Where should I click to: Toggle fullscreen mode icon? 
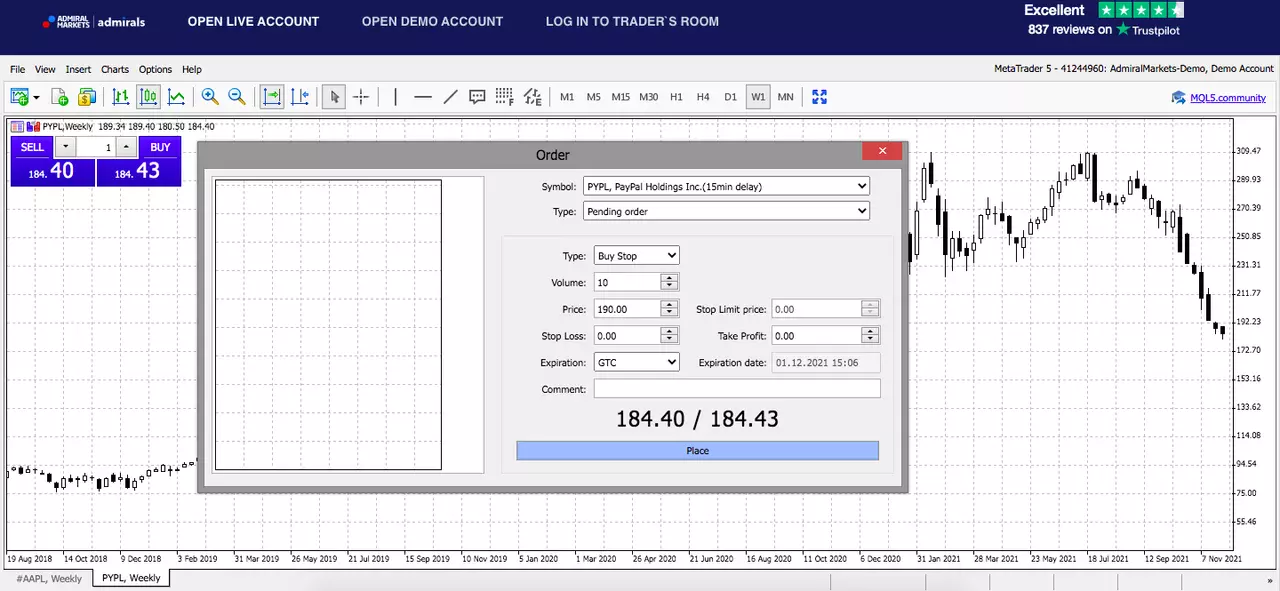tap(820, 97)
